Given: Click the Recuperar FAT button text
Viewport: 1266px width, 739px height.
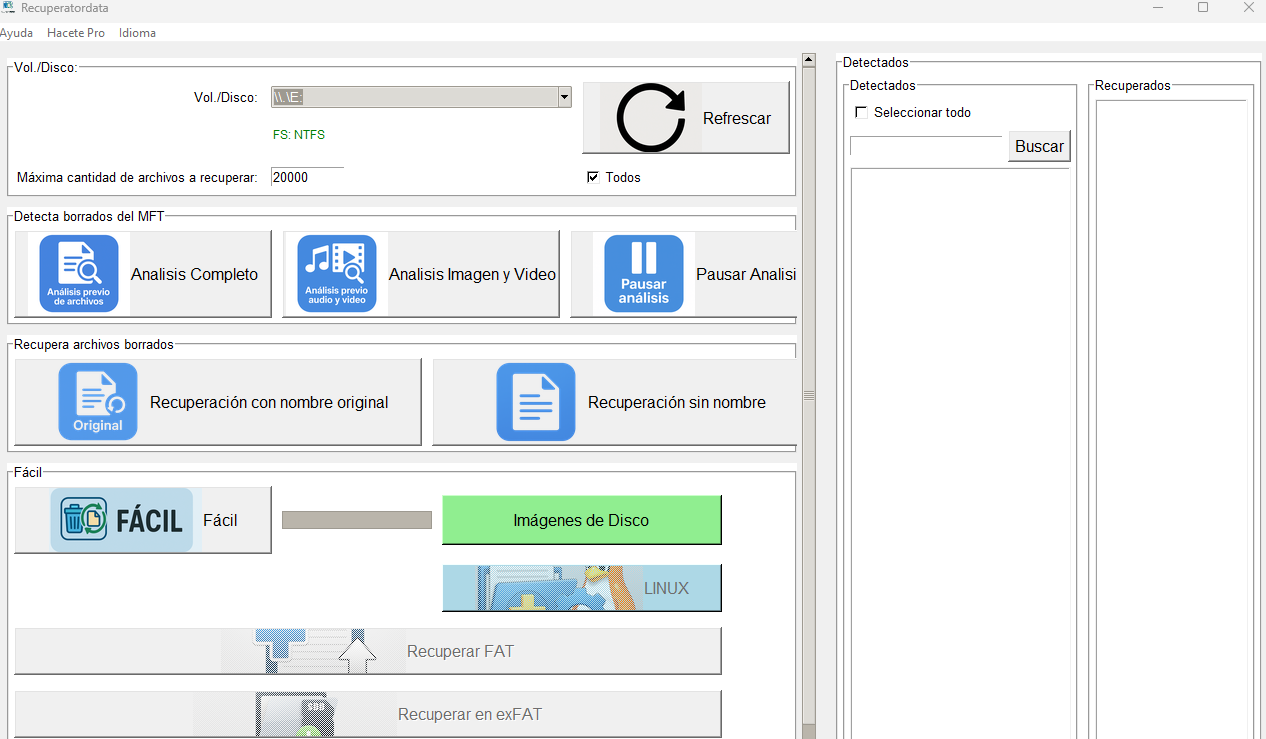Looking at the screenshot, I should [x=460, y=651].
